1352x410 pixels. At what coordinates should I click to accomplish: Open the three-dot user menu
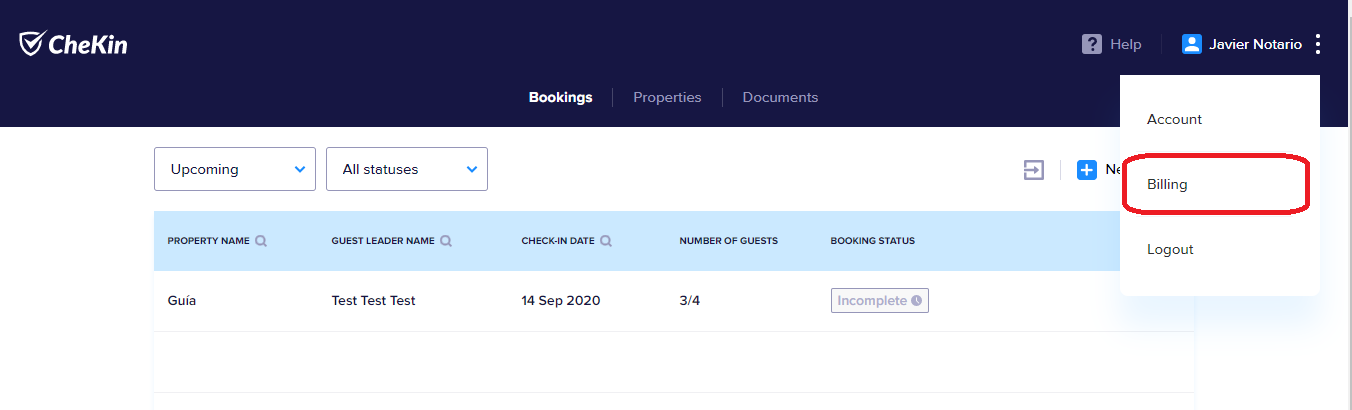1318,44
